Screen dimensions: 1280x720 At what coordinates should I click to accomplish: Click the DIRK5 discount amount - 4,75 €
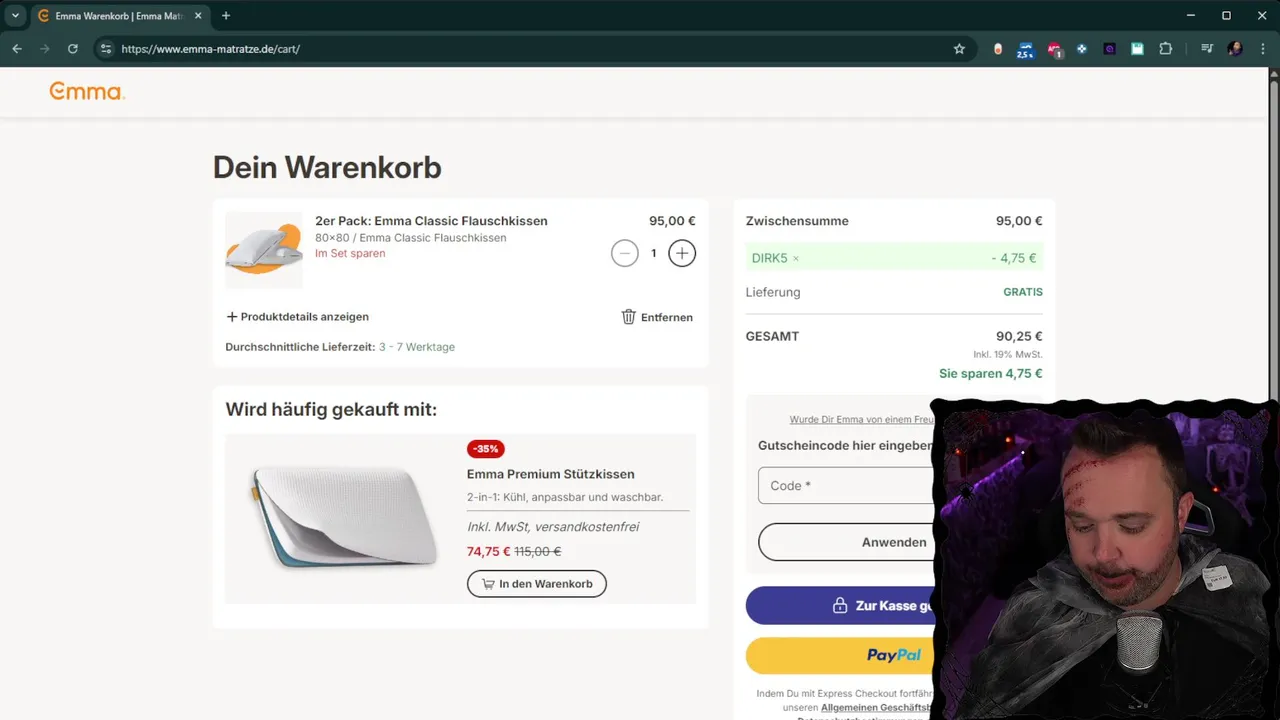(x=1014, y=258)
